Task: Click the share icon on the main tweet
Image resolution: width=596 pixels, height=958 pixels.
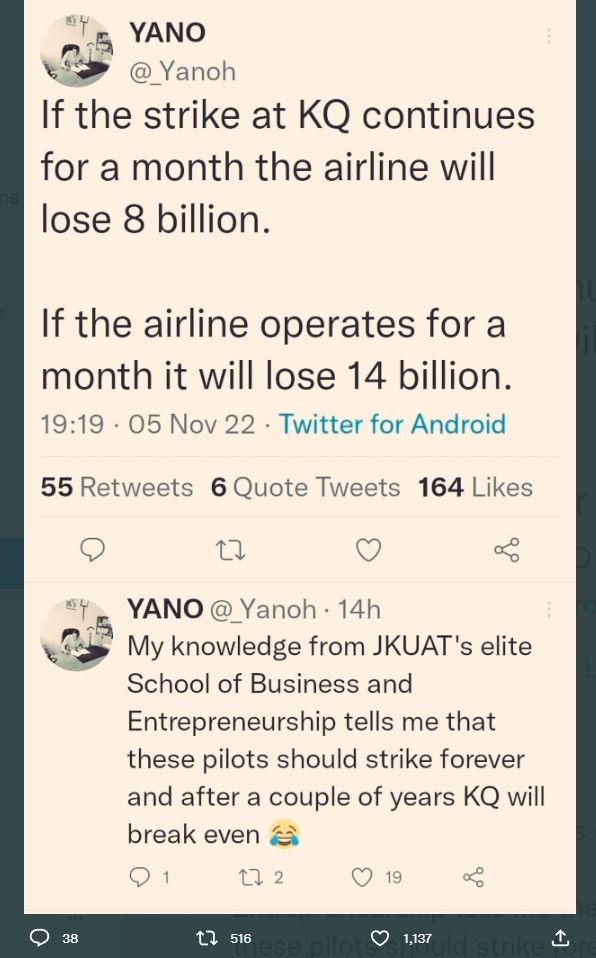Action: click(506, 550)
